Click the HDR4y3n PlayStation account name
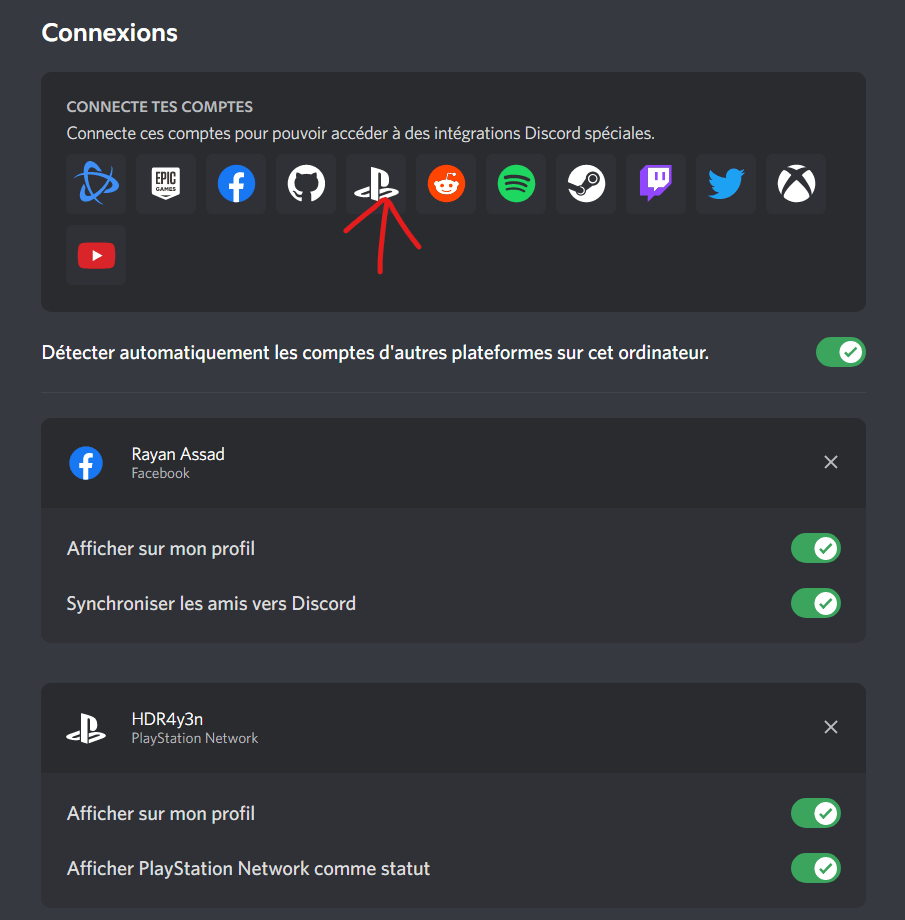The image size is (905, 920). tap(167, 719)
